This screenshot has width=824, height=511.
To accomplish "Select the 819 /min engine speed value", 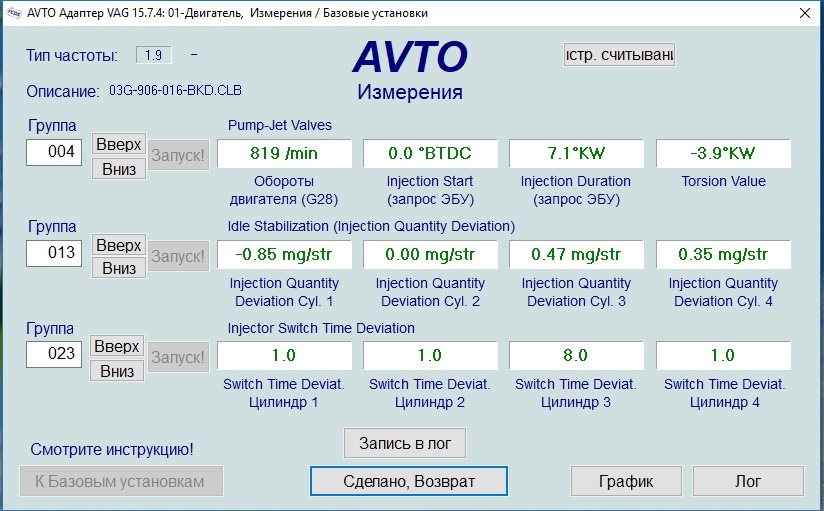I will click(x=284, y=154).
